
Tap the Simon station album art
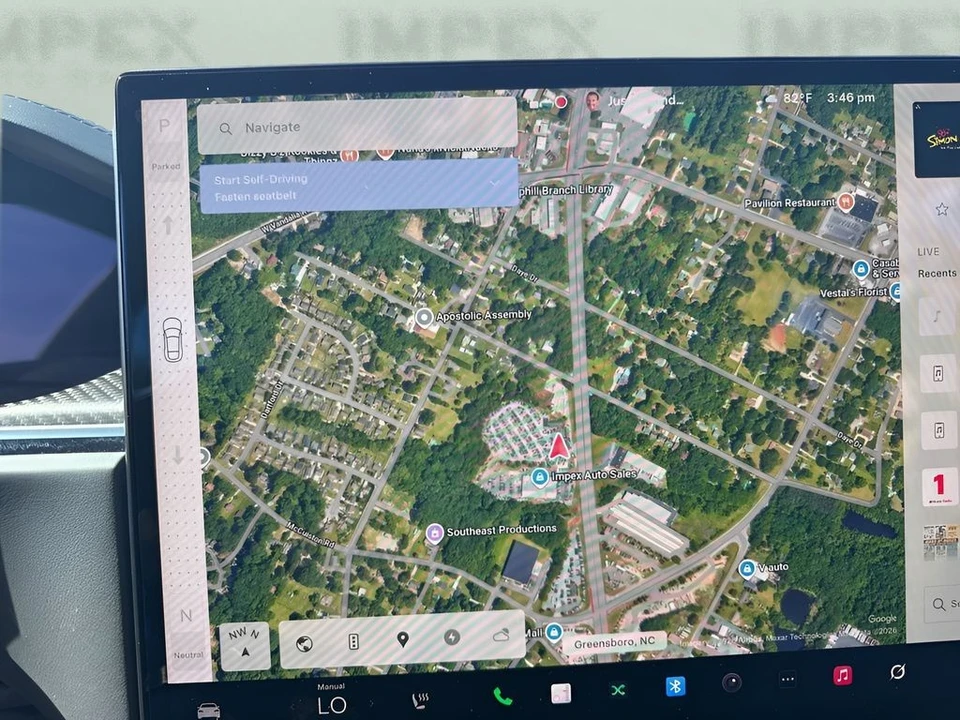(937, 140)
